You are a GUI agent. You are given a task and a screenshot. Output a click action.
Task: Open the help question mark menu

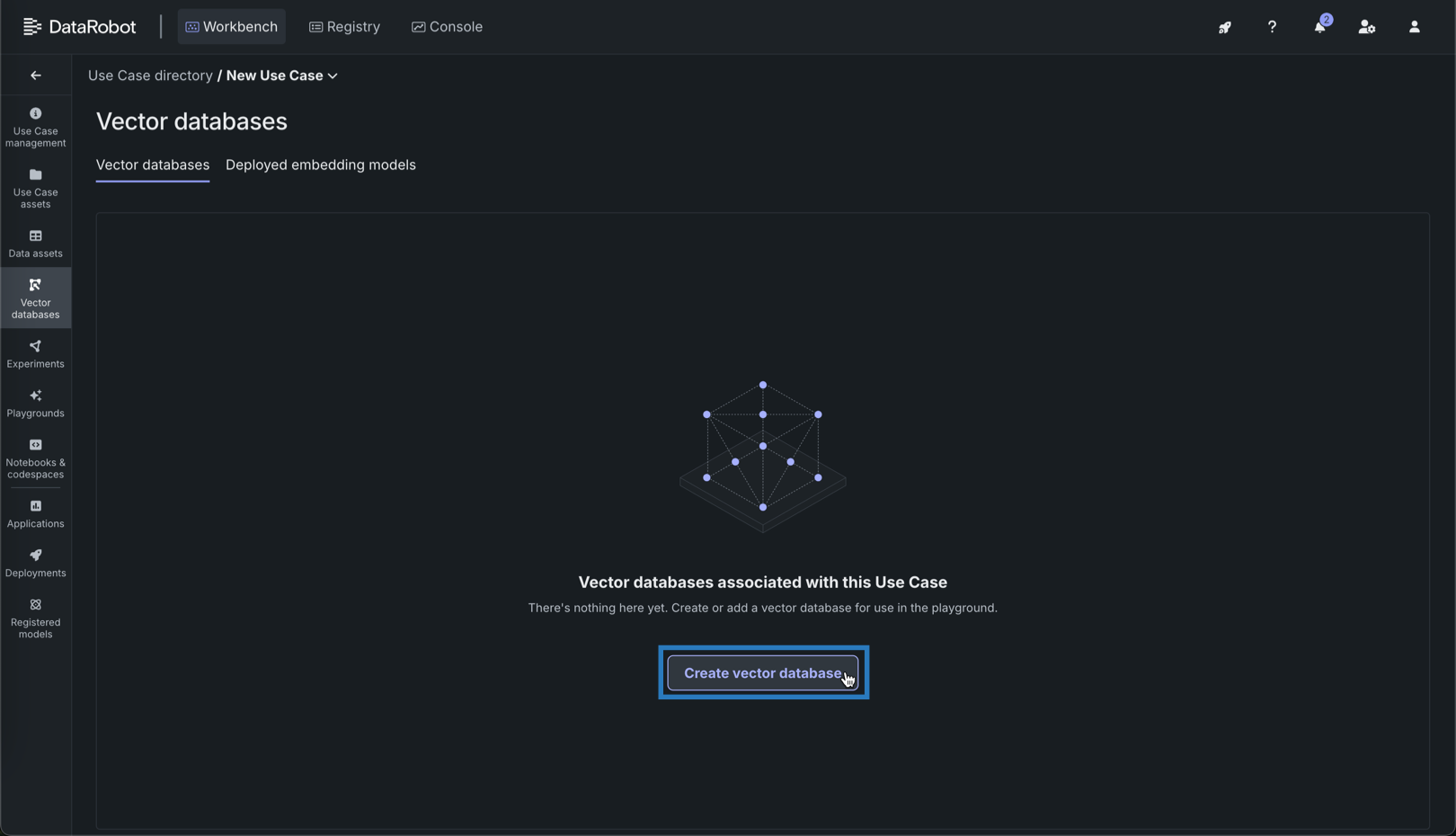coord(1272,27)
